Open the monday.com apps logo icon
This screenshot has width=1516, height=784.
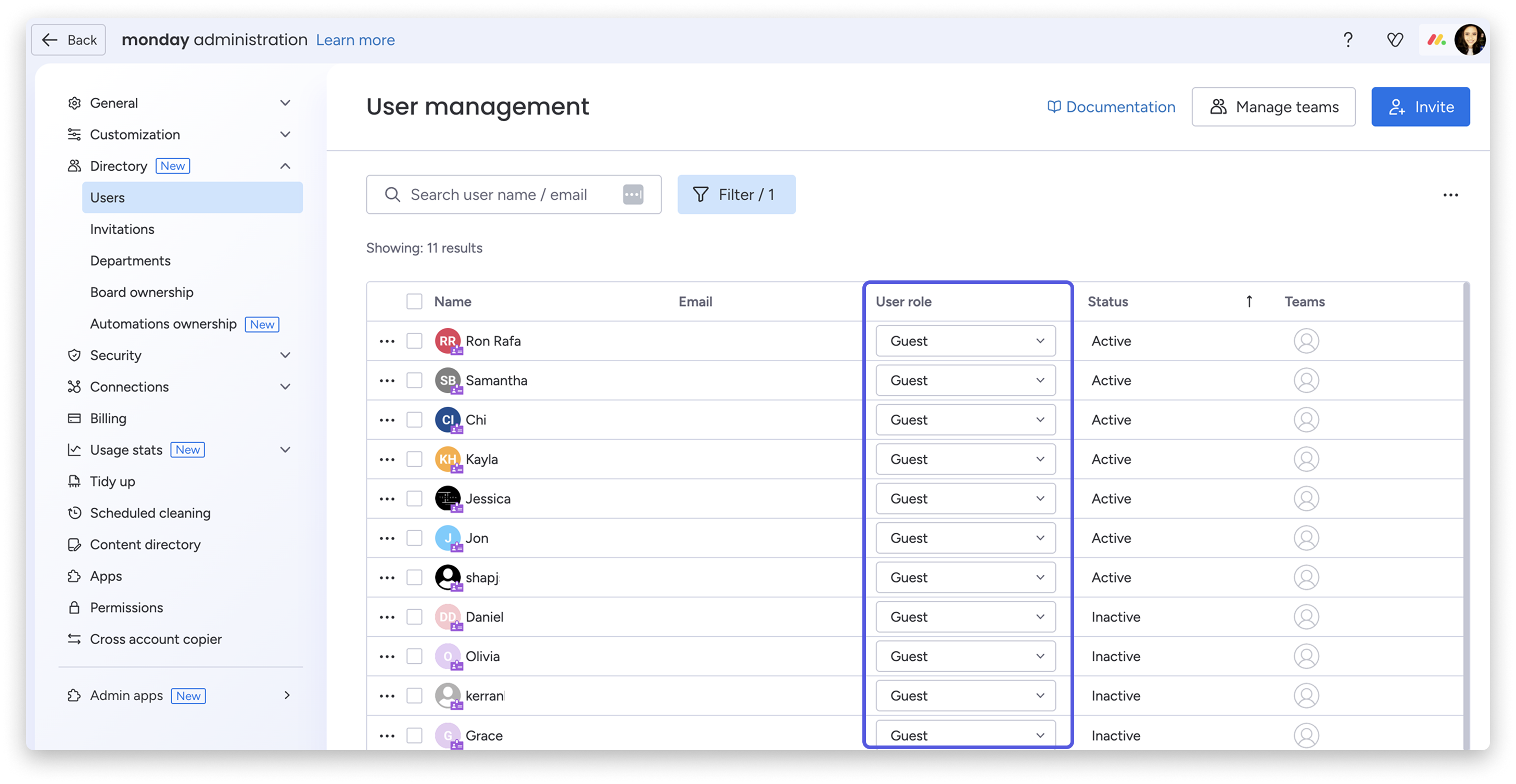tap(1436, 40)
